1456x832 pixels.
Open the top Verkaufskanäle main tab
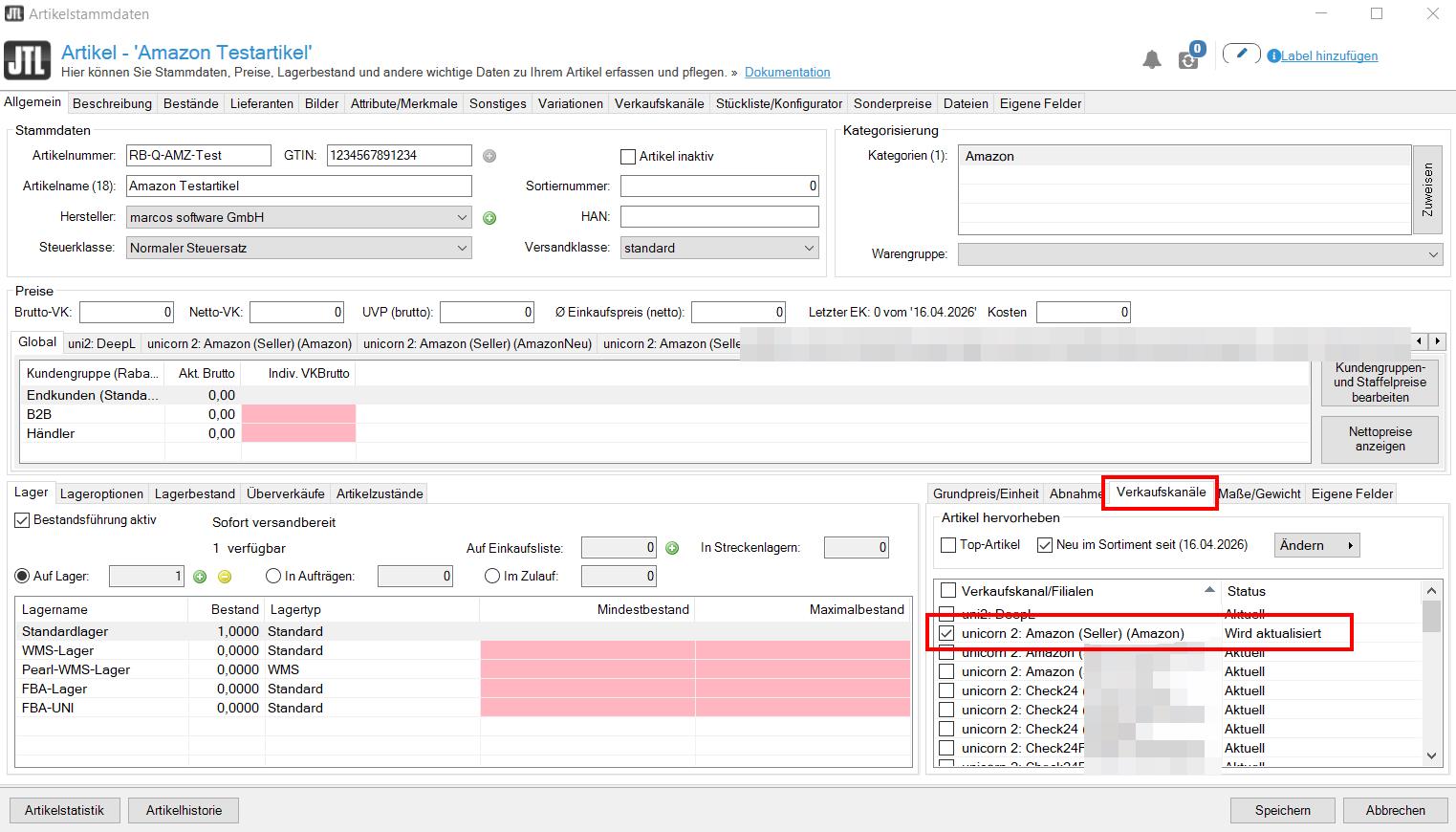click(x=660, y=103)
